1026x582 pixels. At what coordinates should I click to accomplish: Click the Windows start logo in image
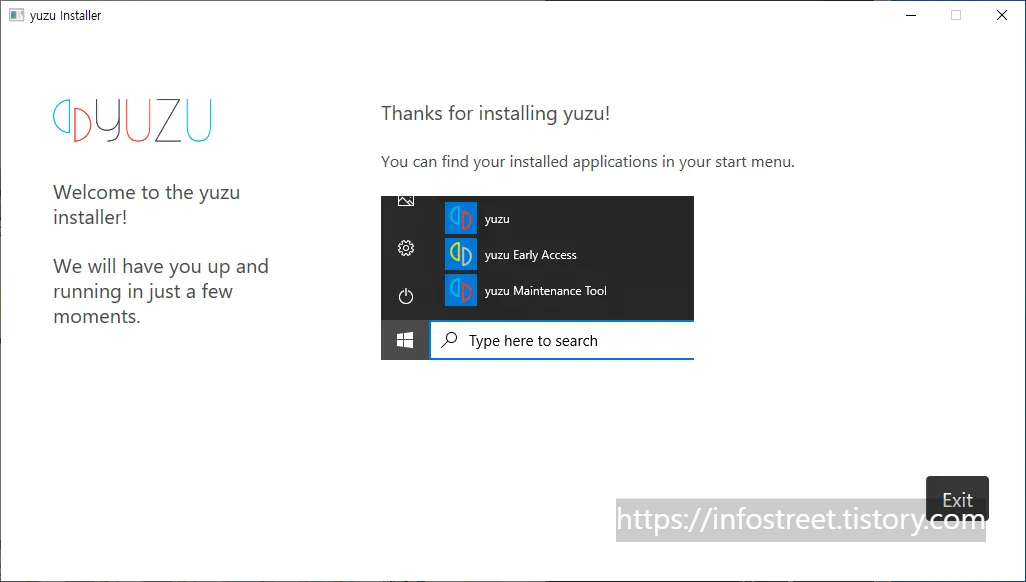click(x=405, y=340)
